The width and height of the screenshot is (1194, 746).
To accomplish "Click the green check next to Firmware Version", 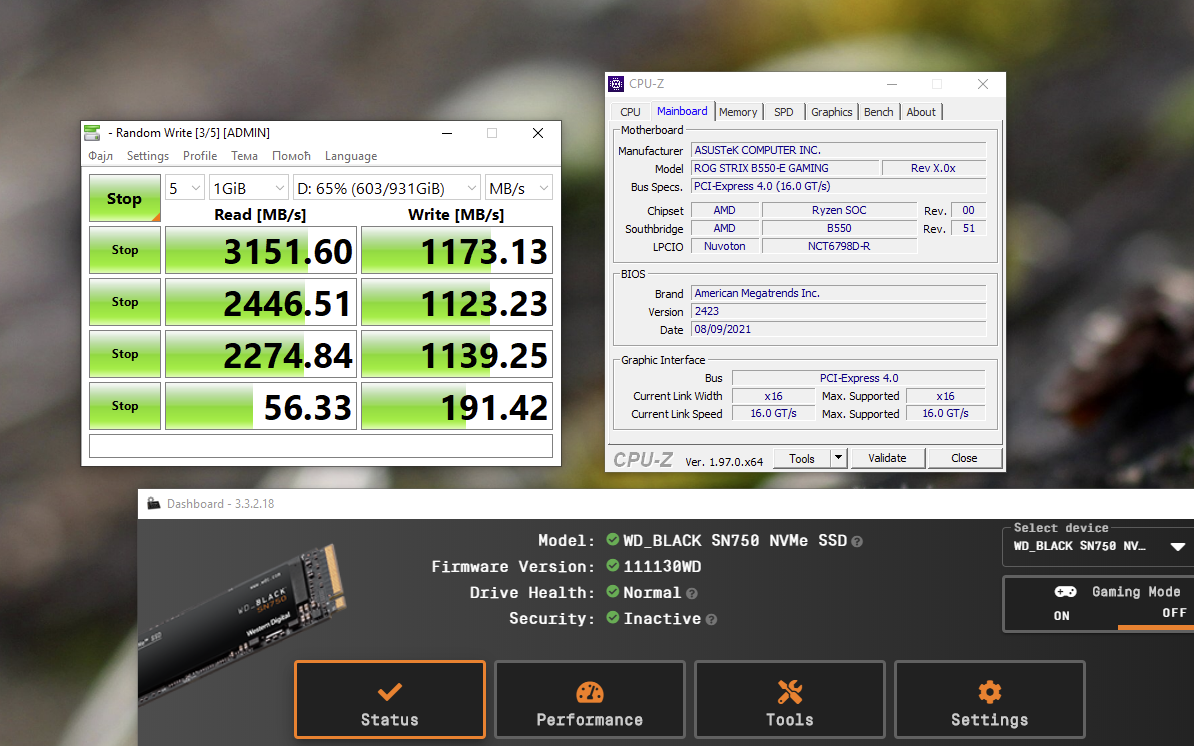I will (612, 566).
